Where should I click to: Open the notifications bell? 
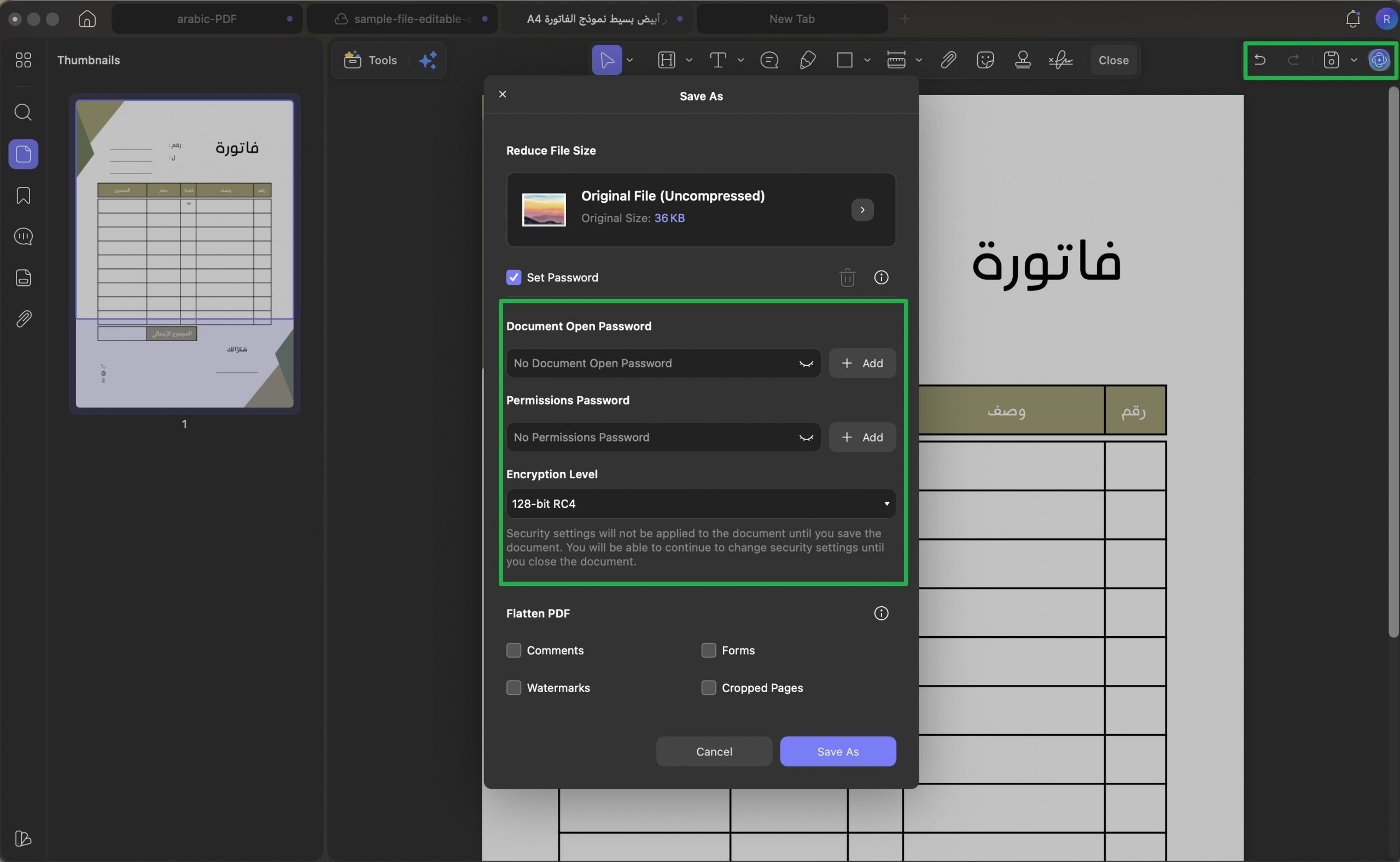(x=1352, y=19)
